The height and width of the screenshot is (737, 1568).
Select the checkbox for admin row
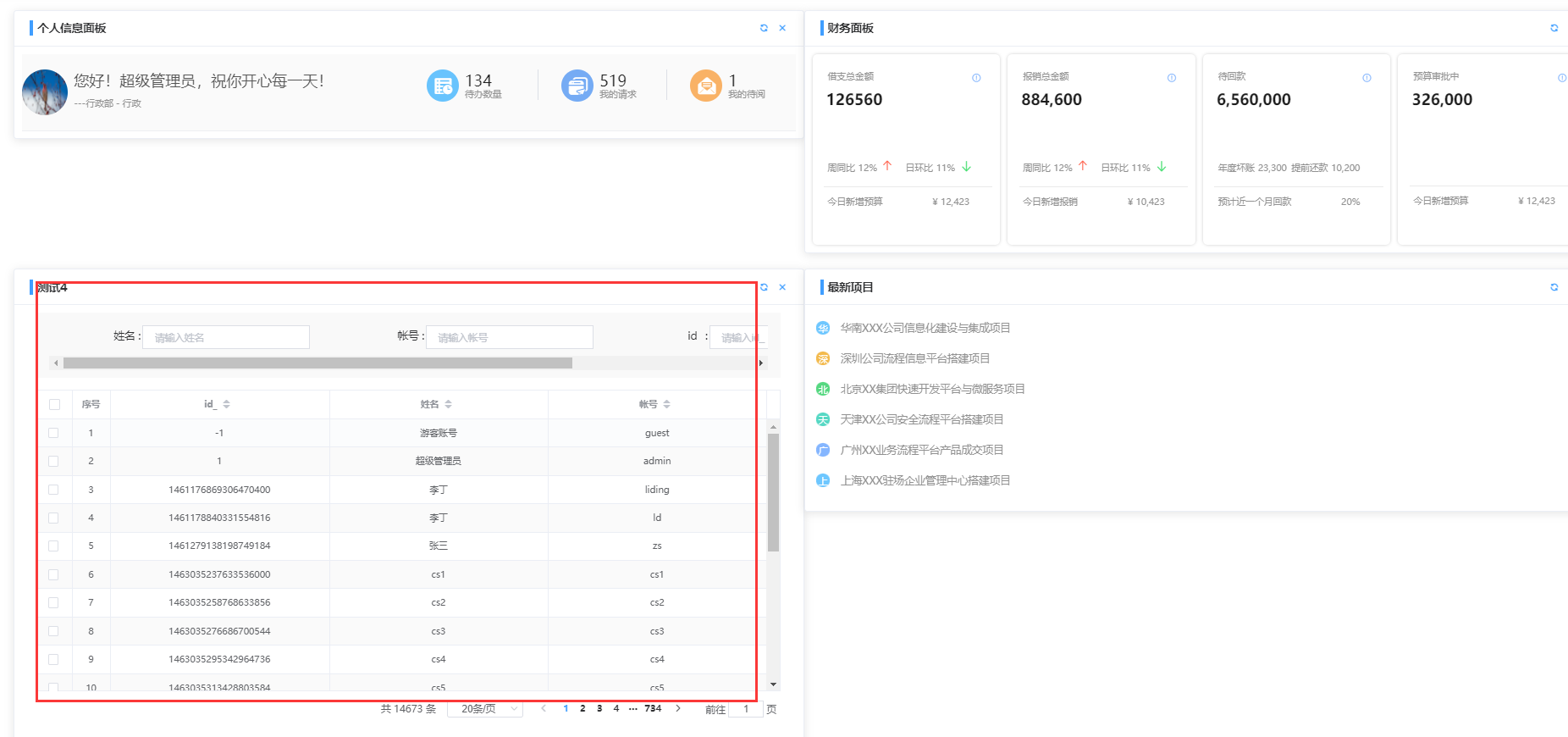click(x=54, y=462)
